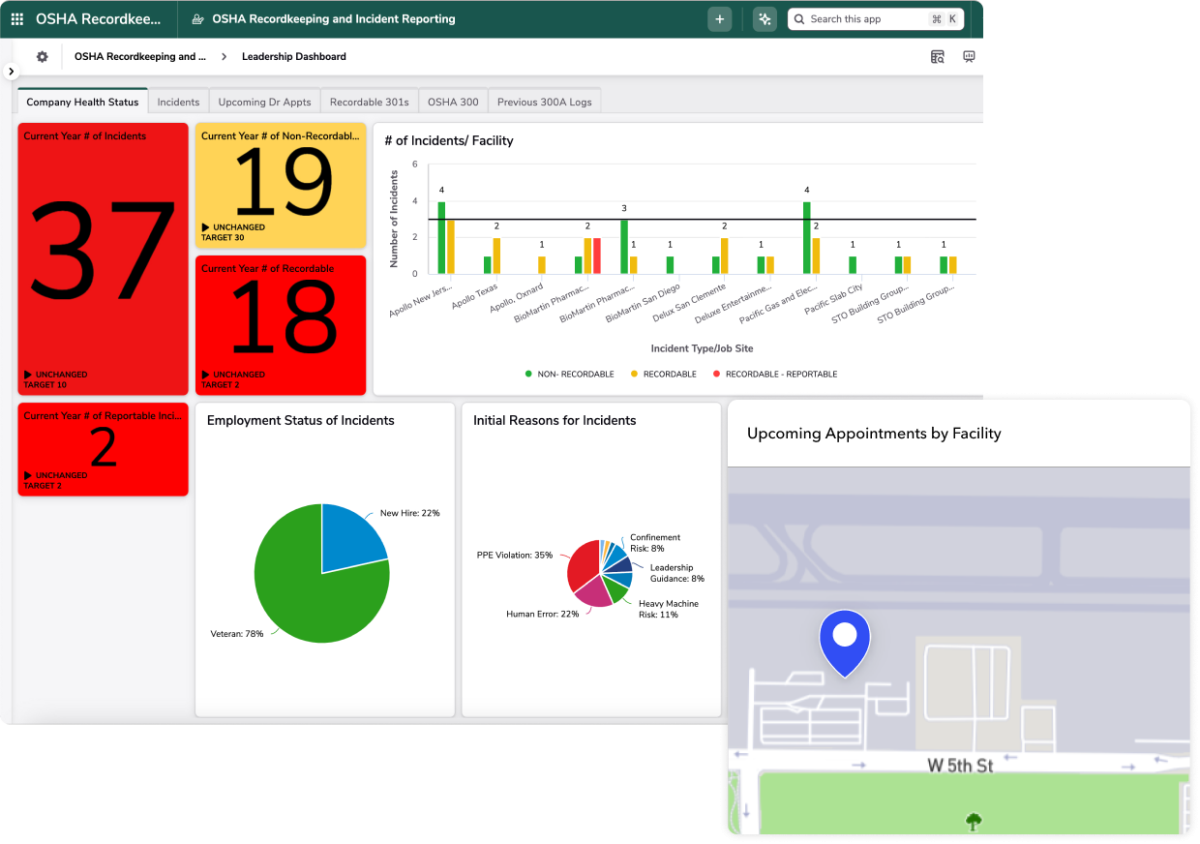
Task: Switch to the Incidents tab
Action: coord(178,101)
